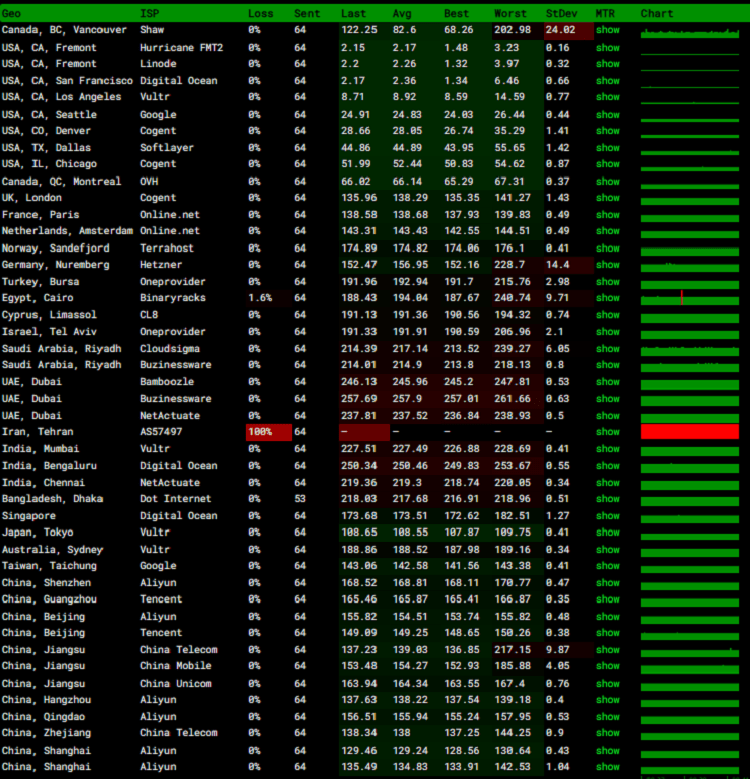This screenshot has height=779, width=750.
Task: Click 'China Unicom' ISP cell
Action: (x=176, y=684)
